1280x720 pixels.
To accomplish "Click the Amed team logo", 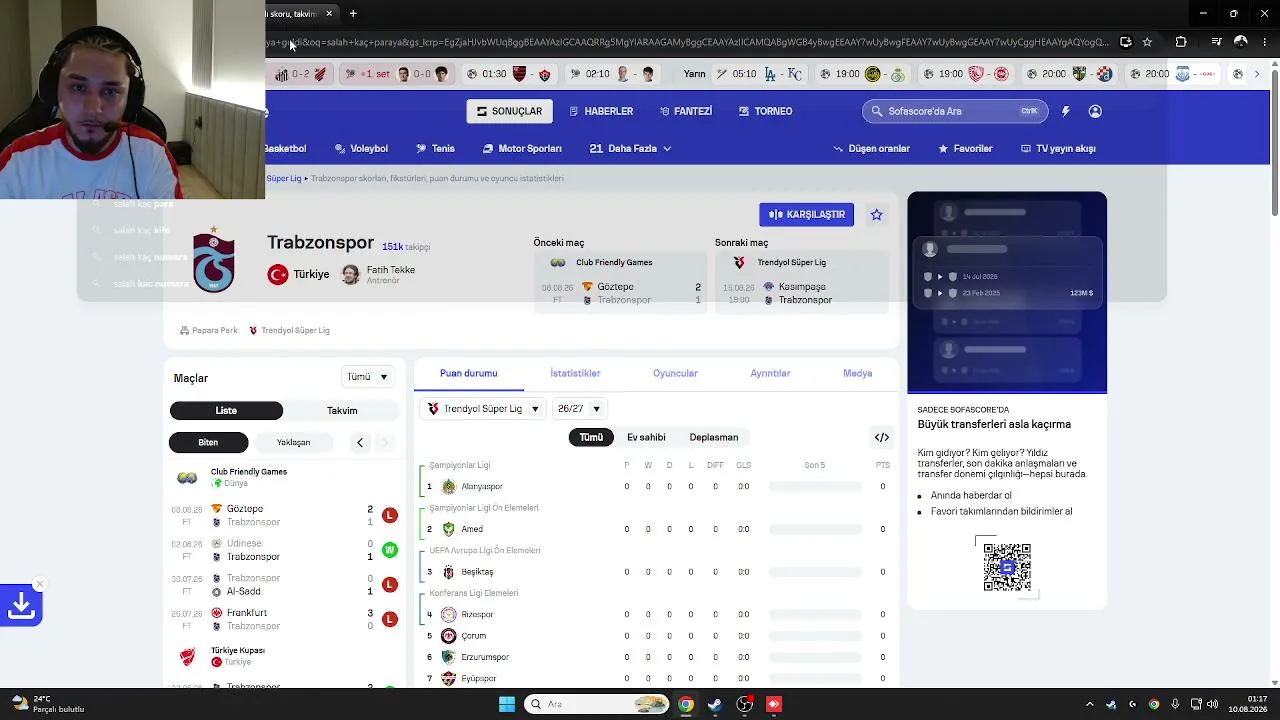I will 449,529.
